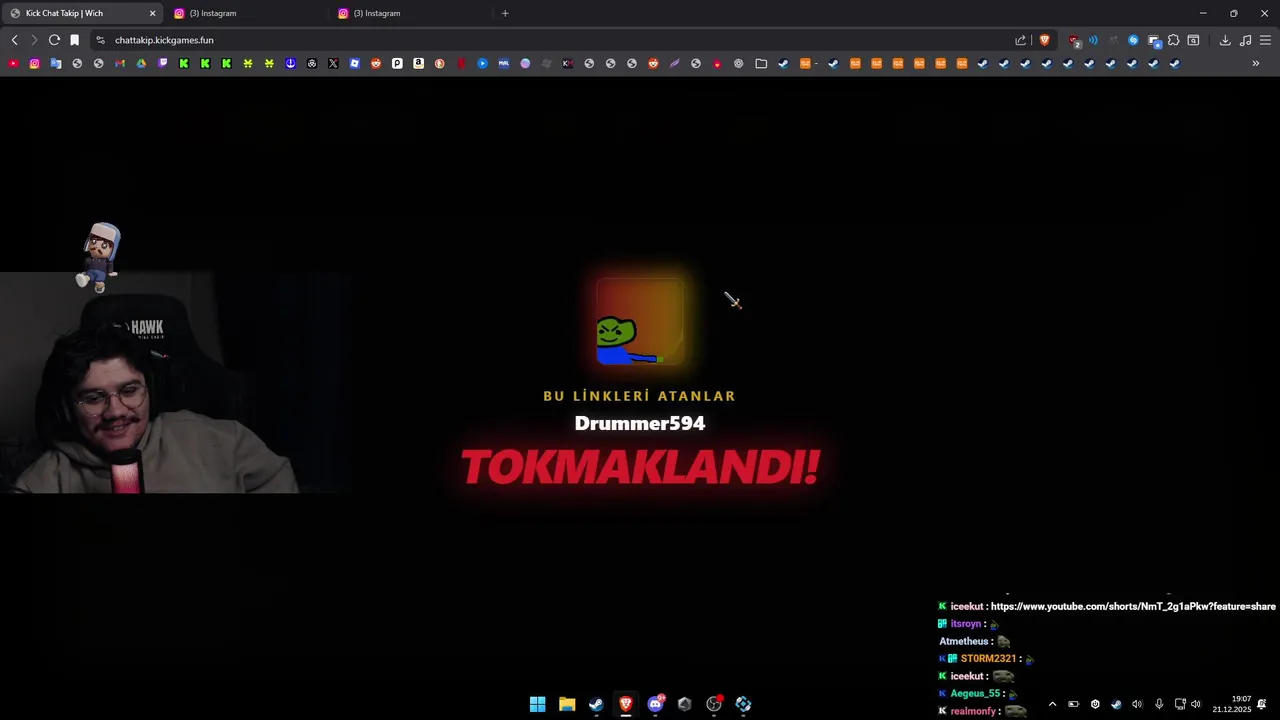Image resolution: width=1280 pixels, height=720 pixels.
Task: Open the Twitch bookmark
Action: click(163, 63)
